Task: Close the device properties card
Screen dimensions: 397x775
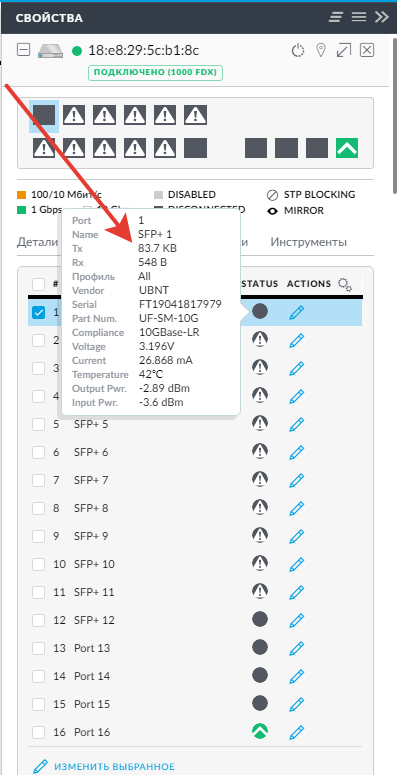Action: point(367,50)
